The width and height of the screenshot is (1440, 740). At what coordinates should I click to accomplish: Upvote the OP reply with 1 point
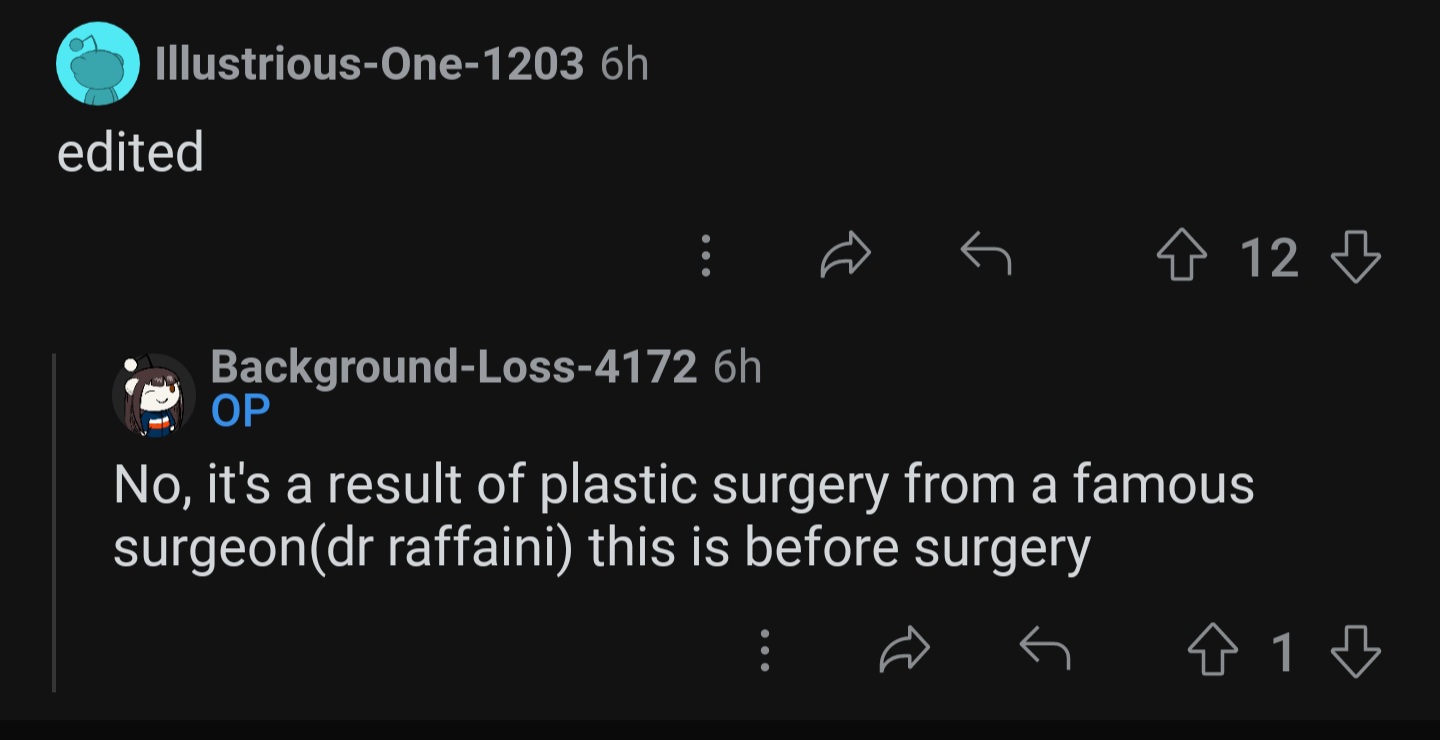1211,651
